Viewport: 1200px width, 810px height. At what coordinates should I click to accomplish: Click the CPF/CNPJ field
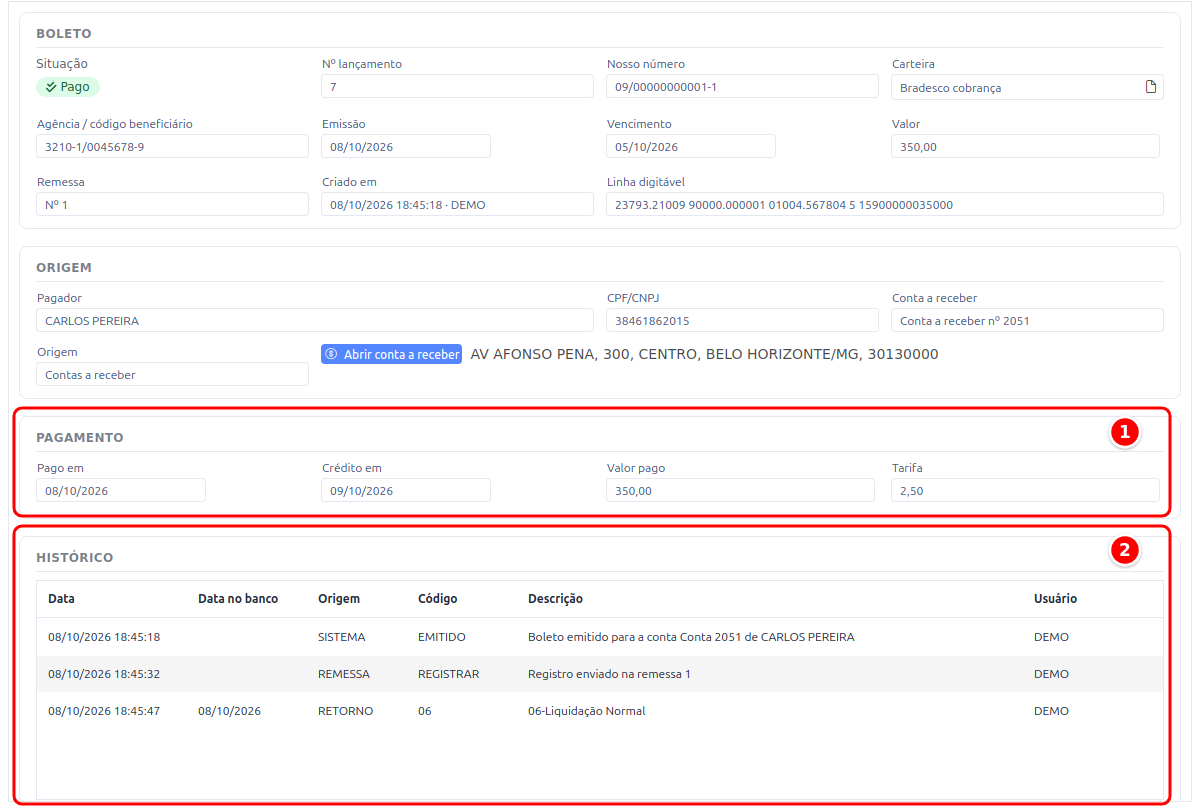(x=742, y=320)
